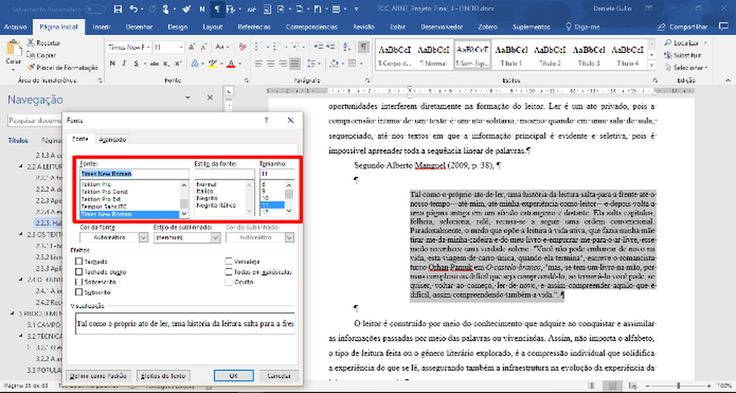Click the red font color button in ribbon

(230, 63)
